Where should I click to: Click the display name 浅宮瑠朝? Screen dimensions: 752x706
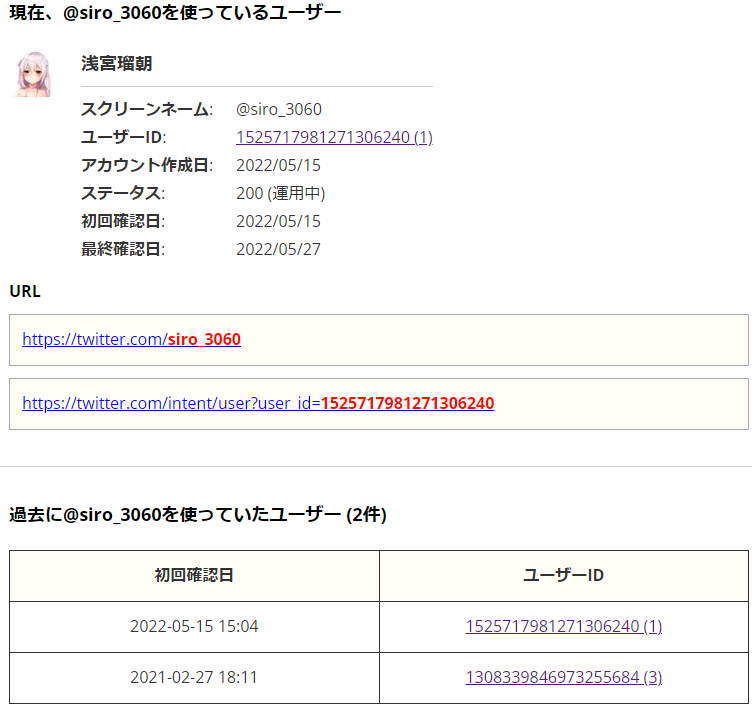(117, 63)
